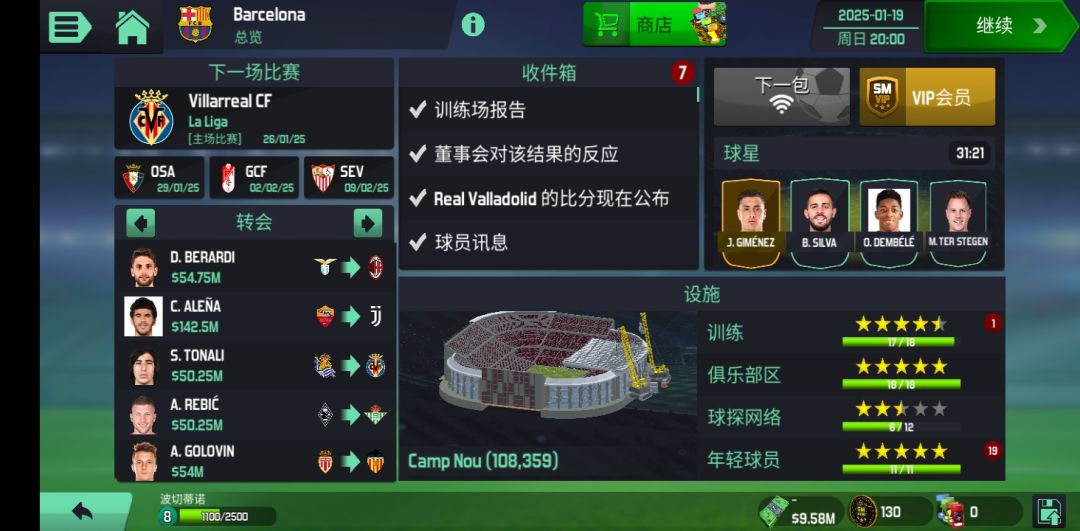The height and width of the screenshot is (531, 1080).
Task: Open the cash balance $9.58M
Action: point(801,513)
